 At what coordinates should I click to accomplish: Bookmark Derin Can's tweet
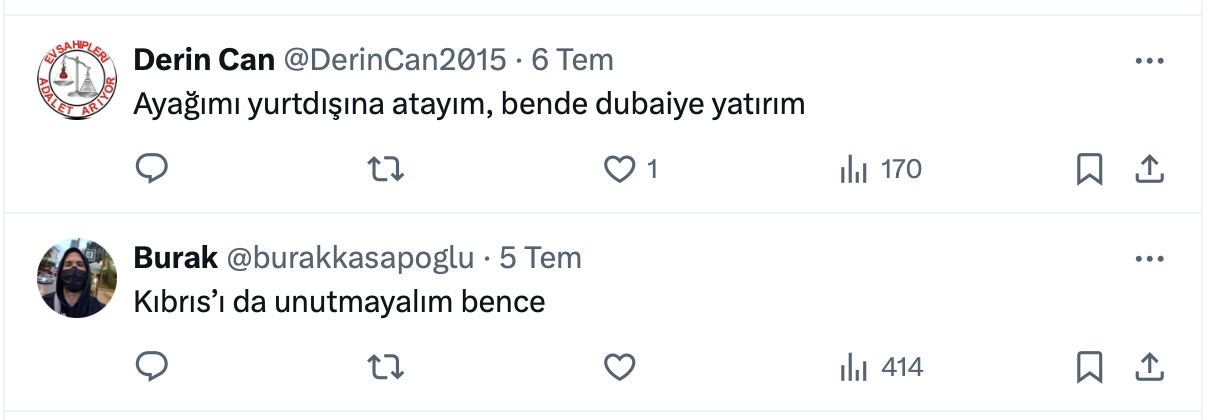1089,170
